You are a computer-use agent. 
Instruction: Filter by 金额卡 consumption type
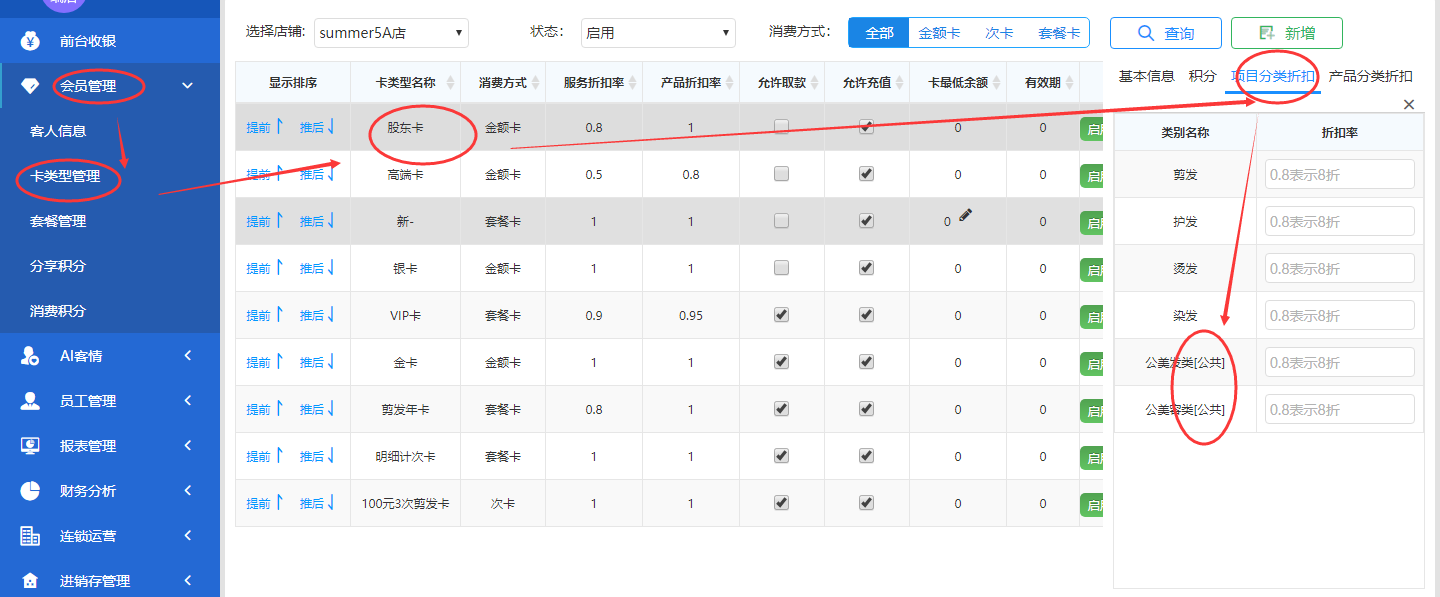point(939,33)
